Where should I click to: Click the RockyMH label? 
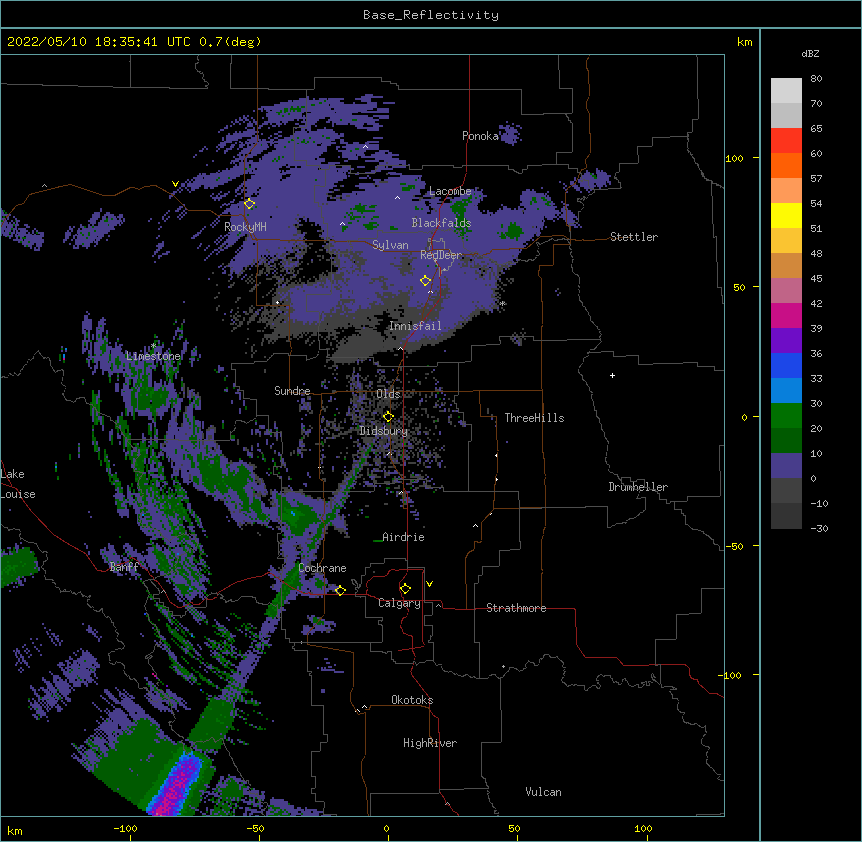[245, 226]
